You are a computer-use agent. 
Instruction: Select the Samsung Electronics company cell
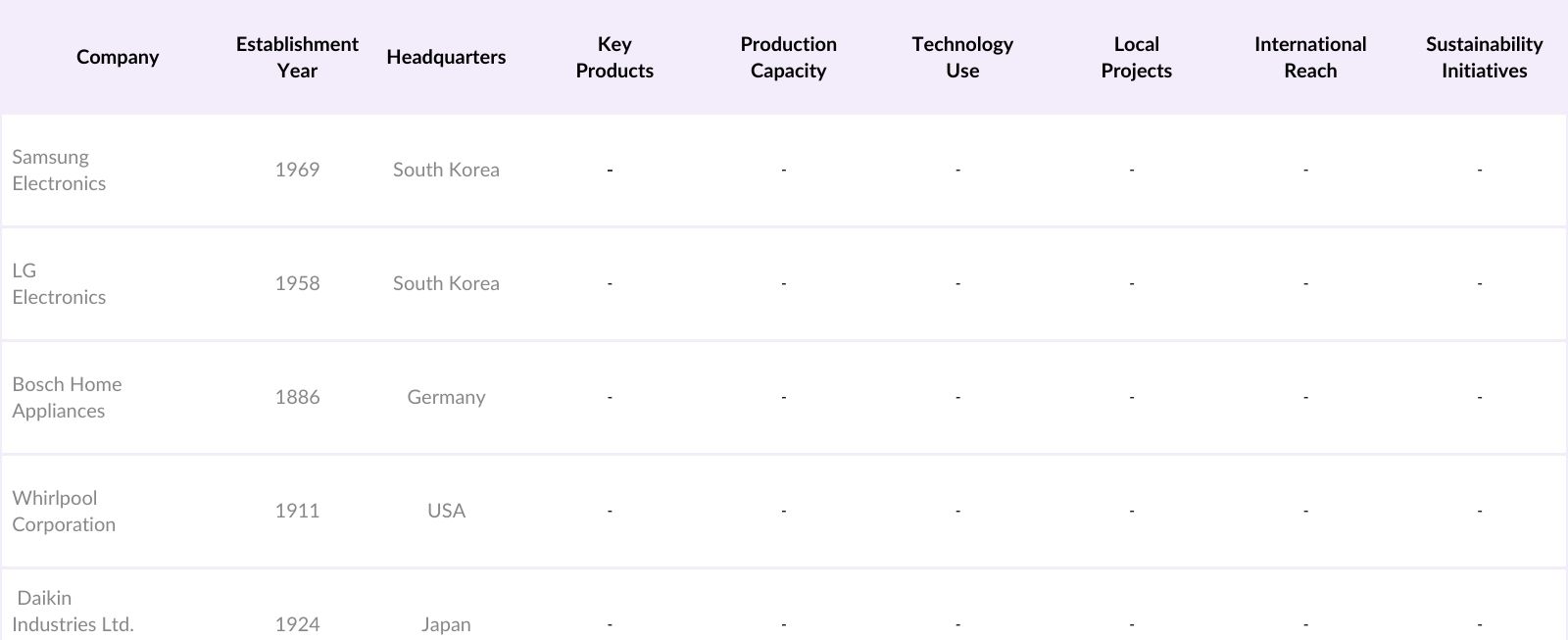(59, 170)
